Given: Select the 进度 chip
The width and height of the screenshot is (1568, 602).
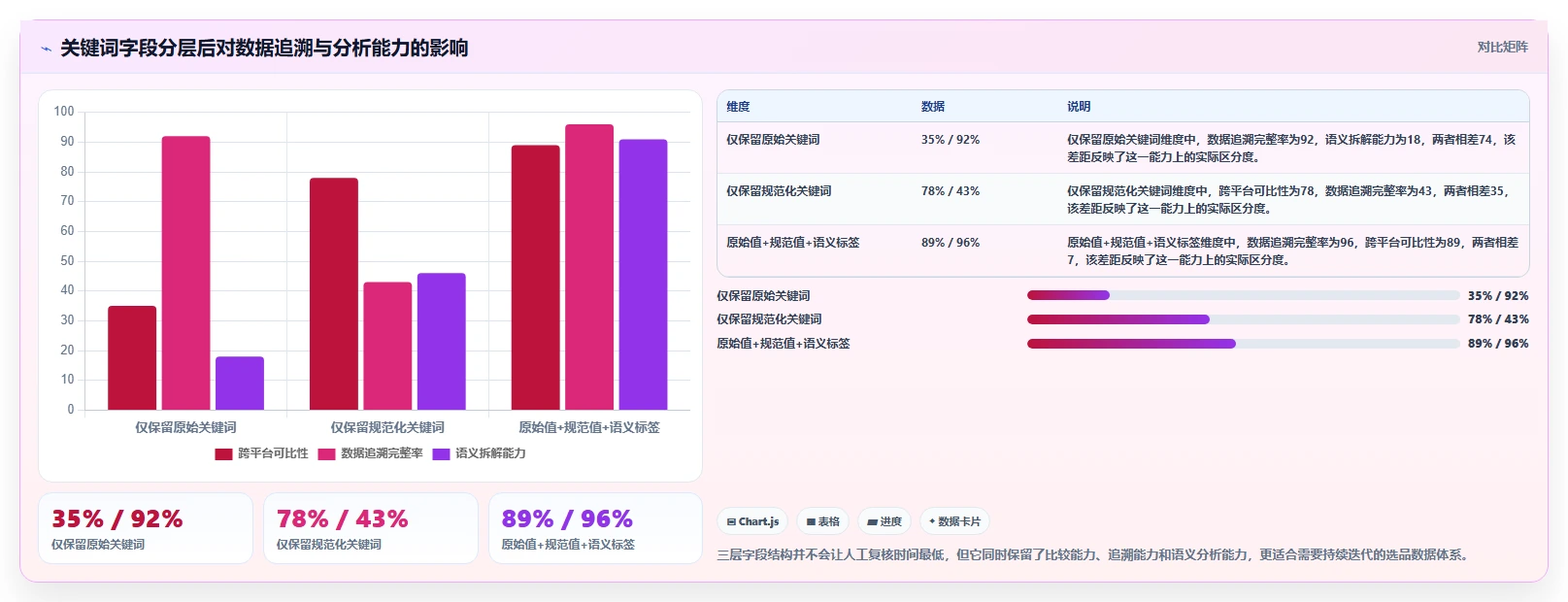Looking at the screenshot, I should pos(884,521).
